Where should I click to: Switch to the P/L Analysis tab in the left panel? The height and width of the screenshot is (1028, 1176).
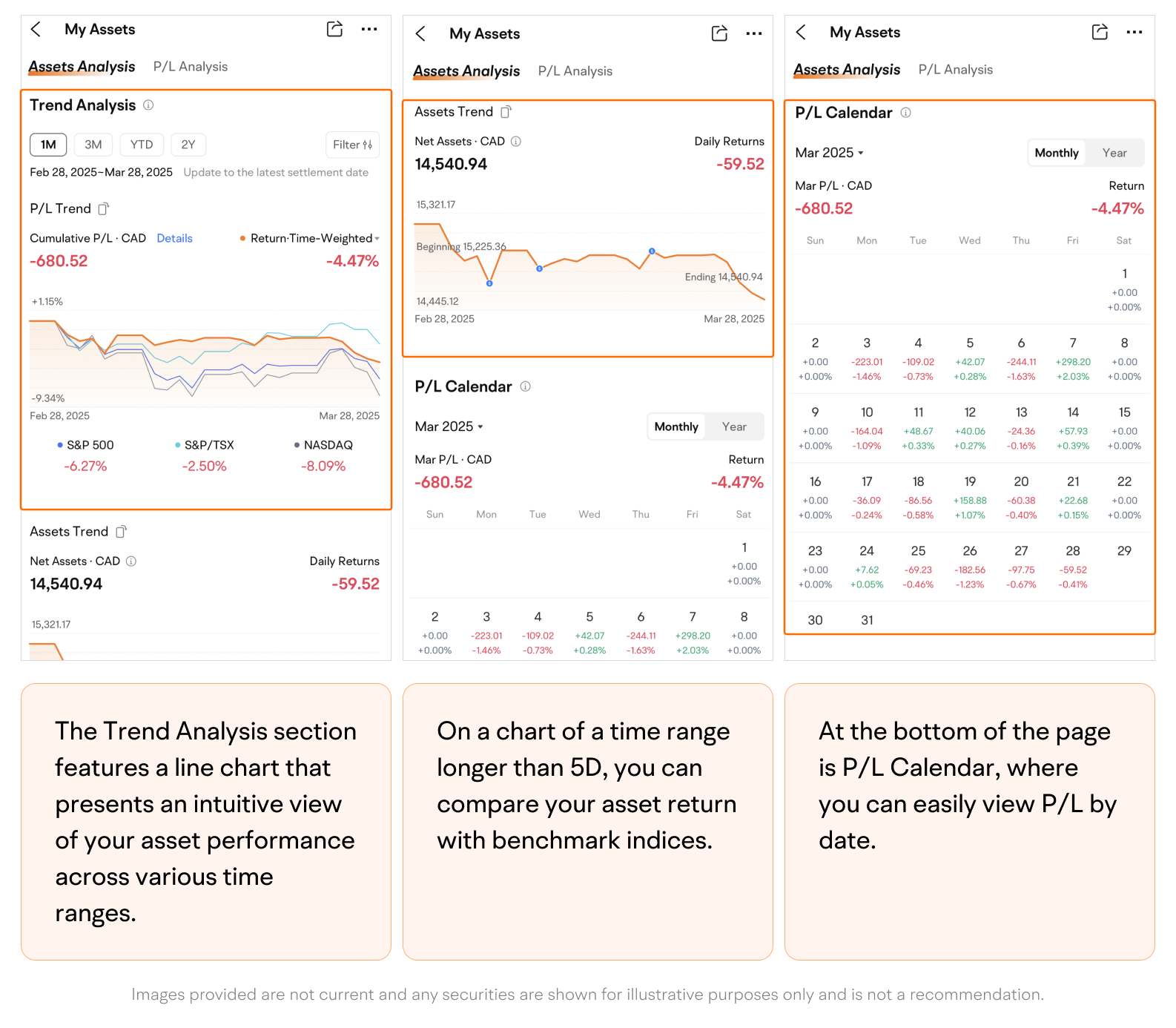click(191, 67)
